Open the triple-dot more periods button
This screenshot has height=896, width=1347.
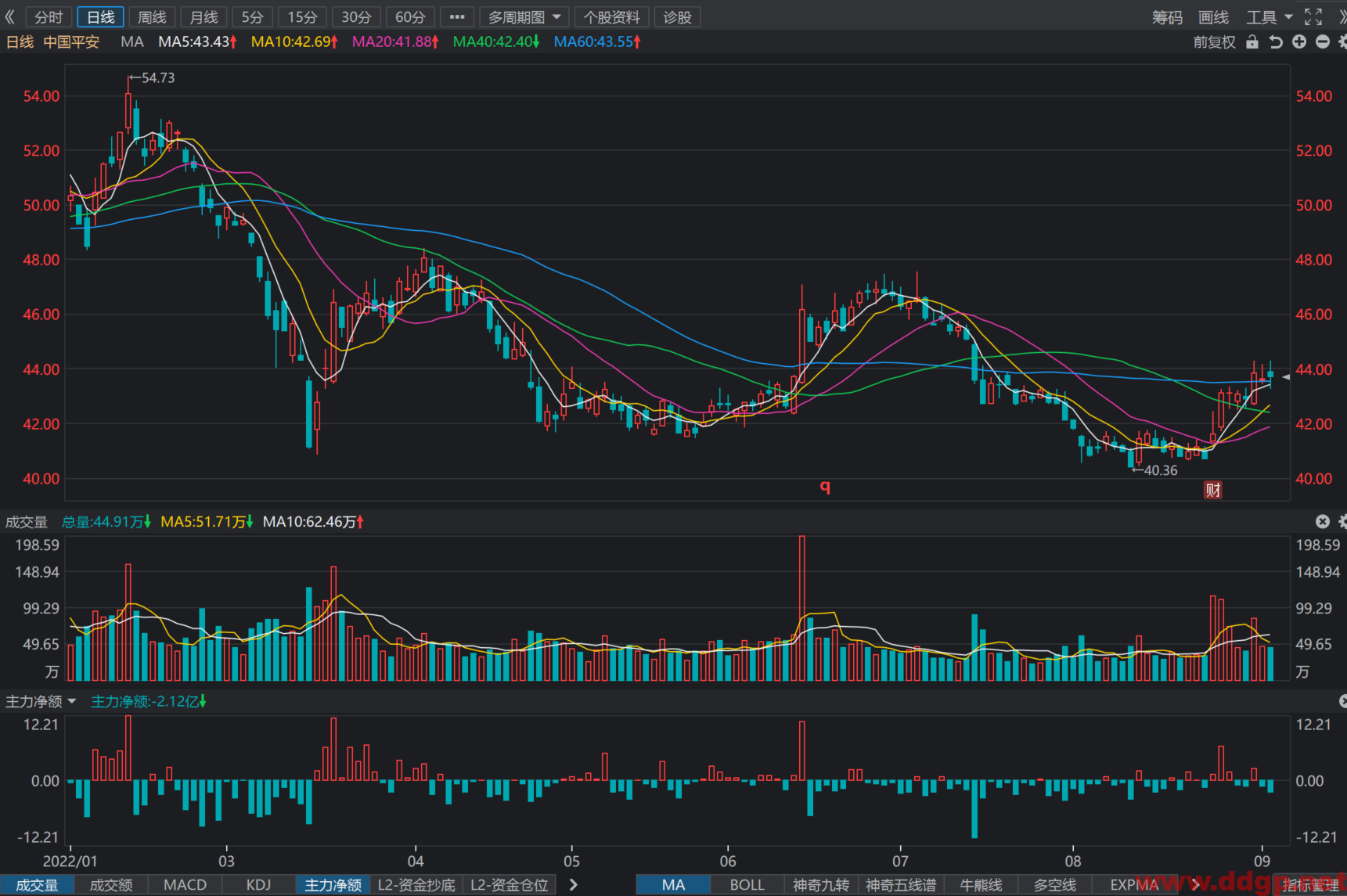click(457, 16)
